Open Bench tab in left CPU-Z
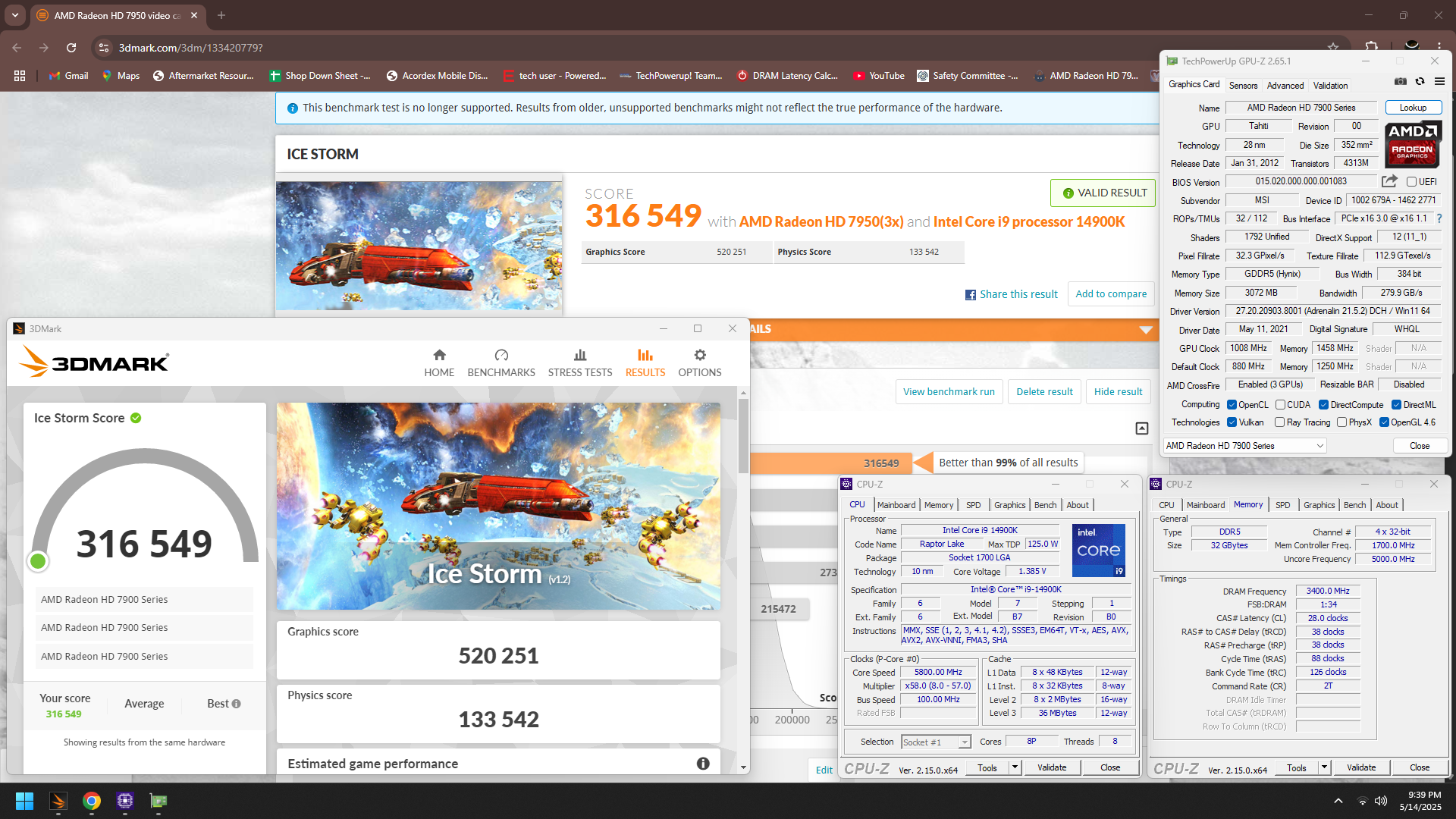 click(x=1045, y=505)
